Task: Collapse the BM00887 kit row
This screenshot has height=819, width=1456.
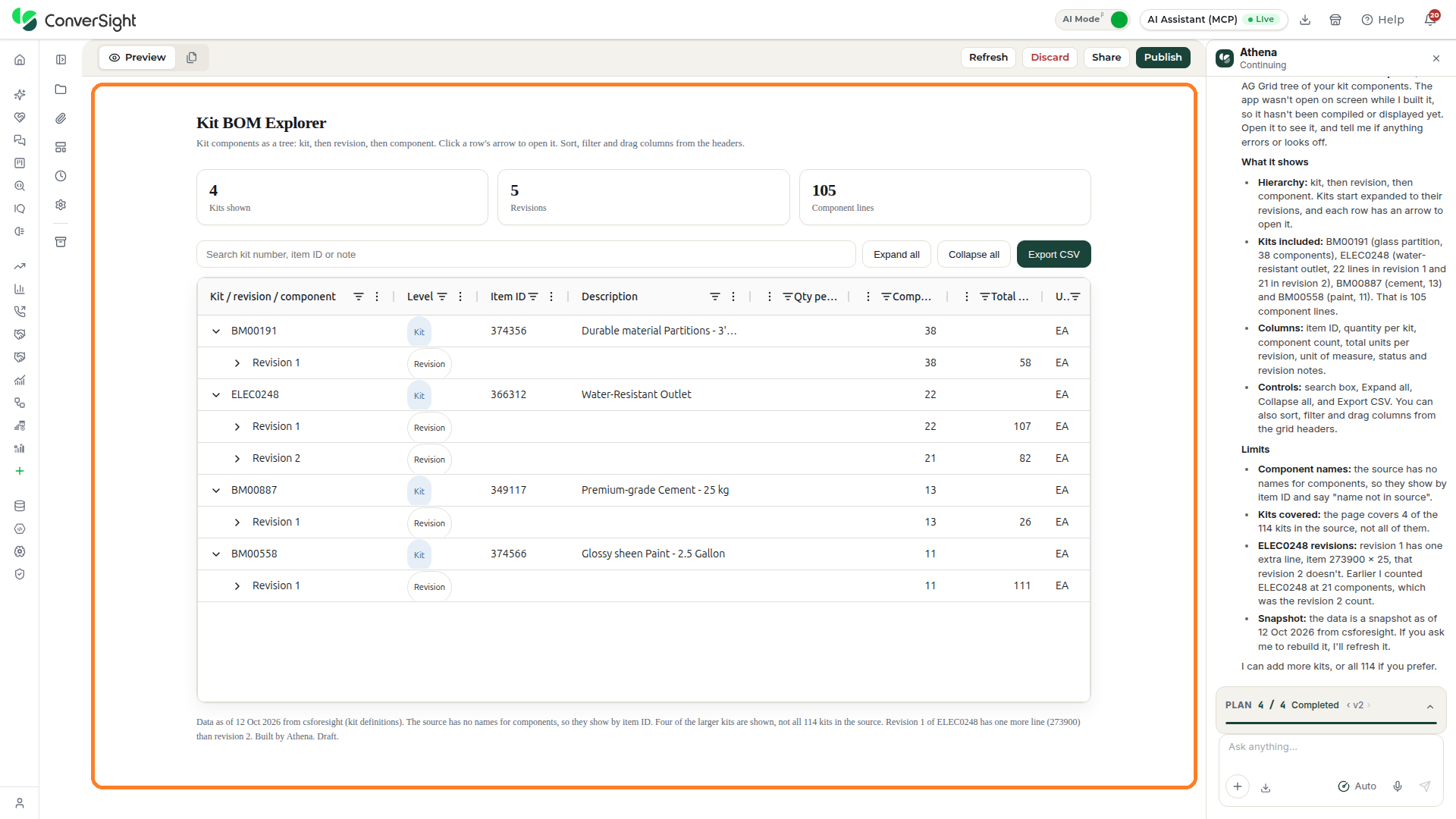Action: (216, 491)
